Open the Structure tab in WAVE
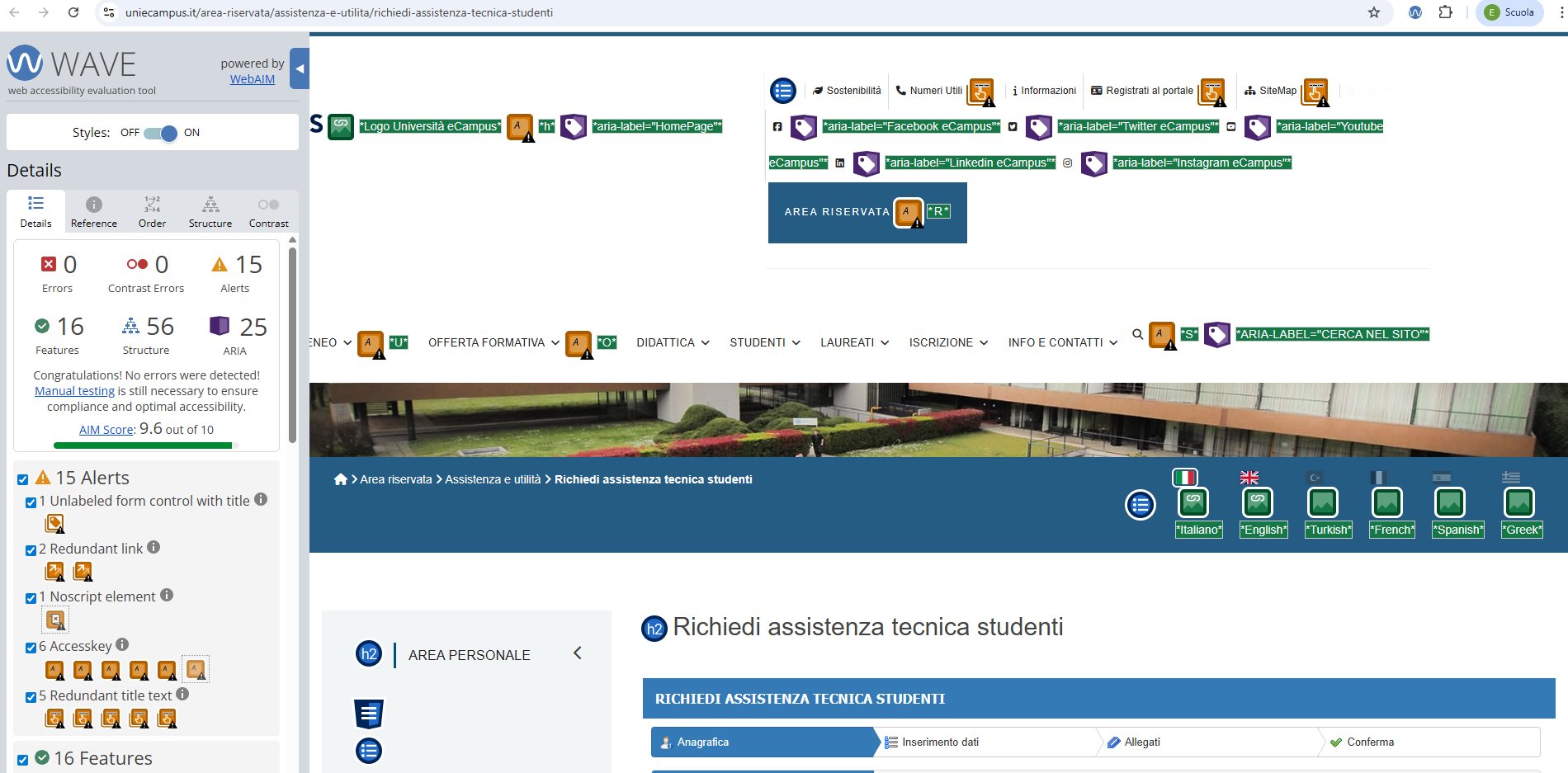 click(x=210, y=212)
